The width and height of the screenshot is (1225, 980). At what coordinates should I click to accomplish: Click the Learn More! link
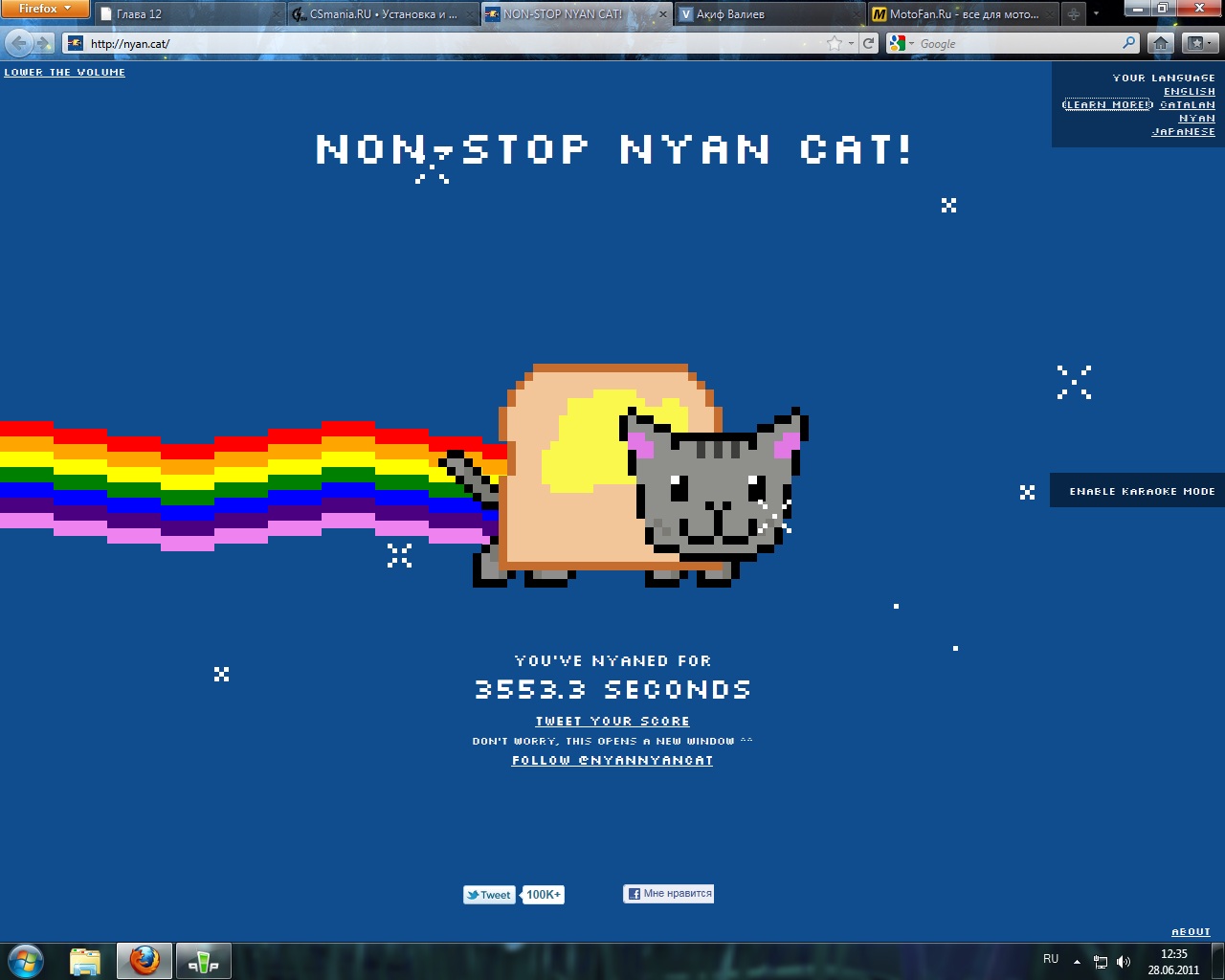(x=1108, y=105)
